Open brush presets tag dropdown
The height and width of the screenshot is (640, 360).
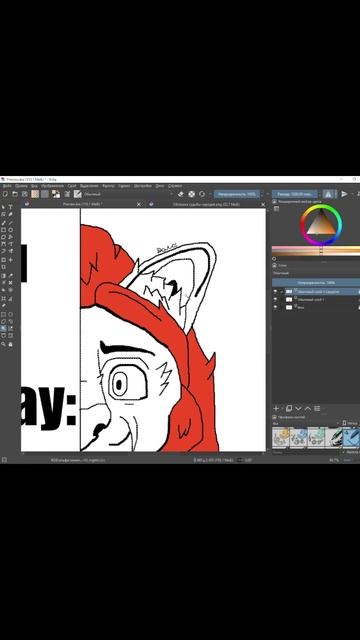pos(306,423)
